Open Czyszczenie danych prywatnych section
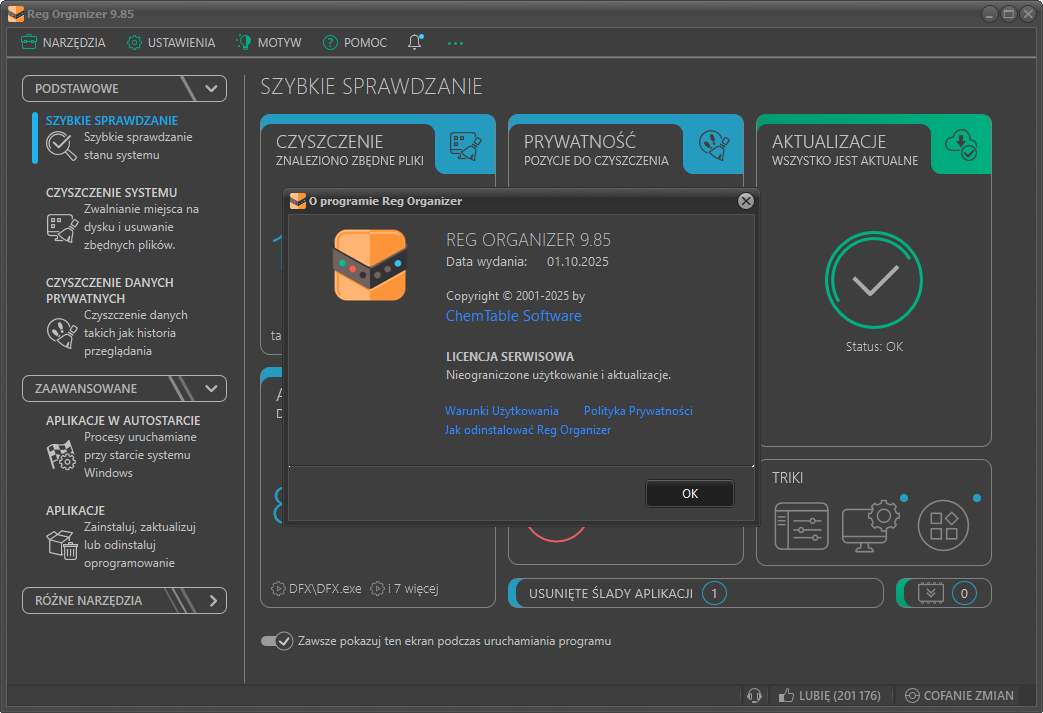The image size is (1043, 713). (x=110, y=291)
